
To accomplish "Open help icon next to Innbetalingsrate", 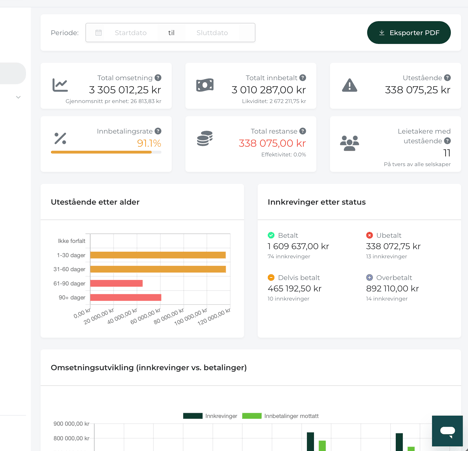I will tap(158, 131).
